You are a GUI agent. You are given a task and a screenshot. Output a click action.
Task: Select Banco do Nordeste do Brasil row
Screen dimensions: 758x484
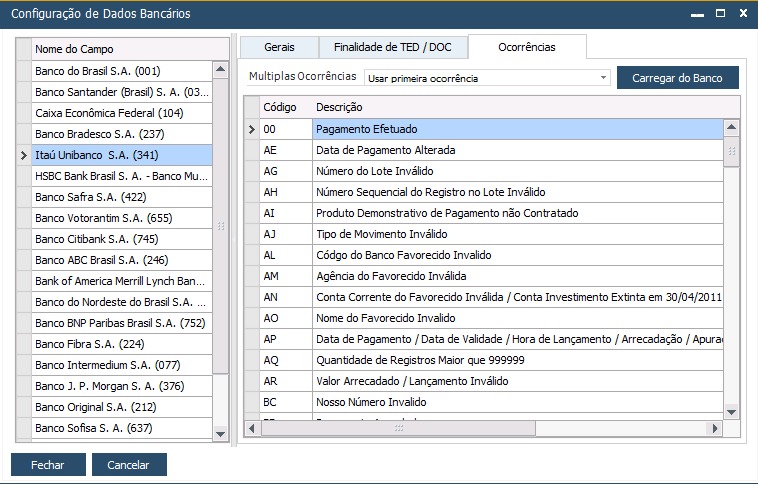click(122, 302)
